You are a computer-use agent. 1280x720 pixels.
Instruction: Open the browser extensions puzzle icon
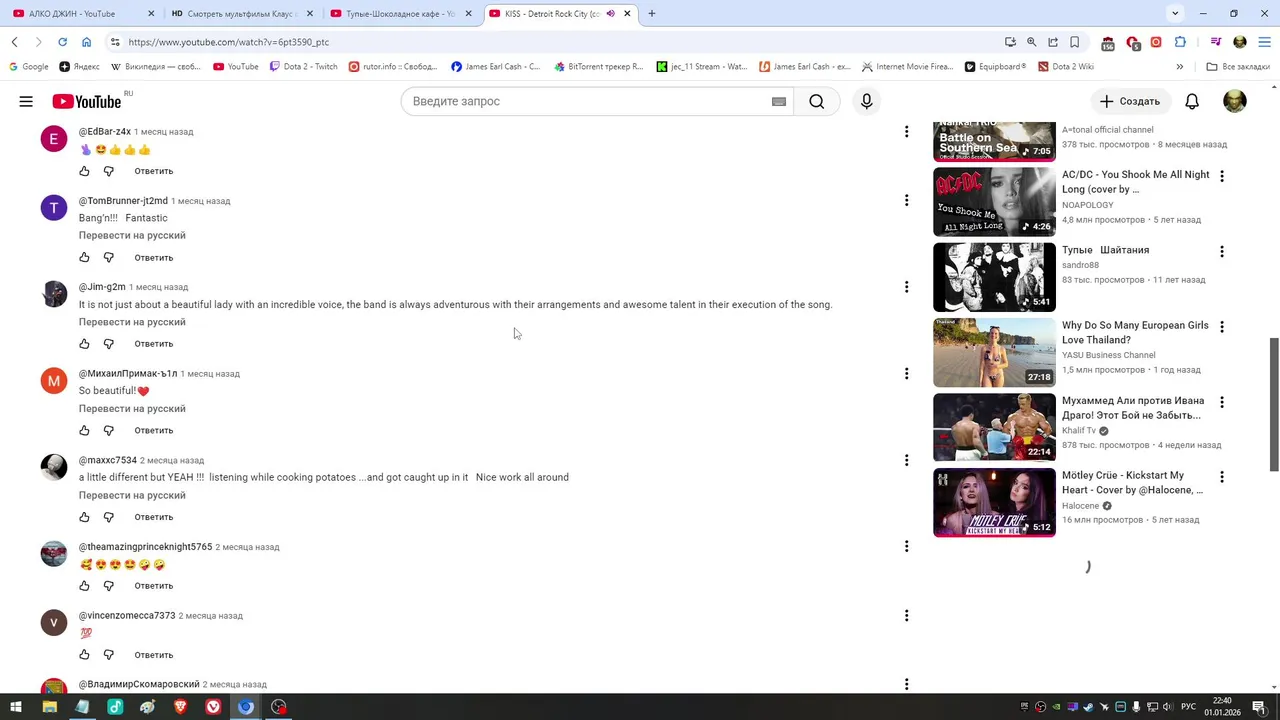(x=1181, y=42)
